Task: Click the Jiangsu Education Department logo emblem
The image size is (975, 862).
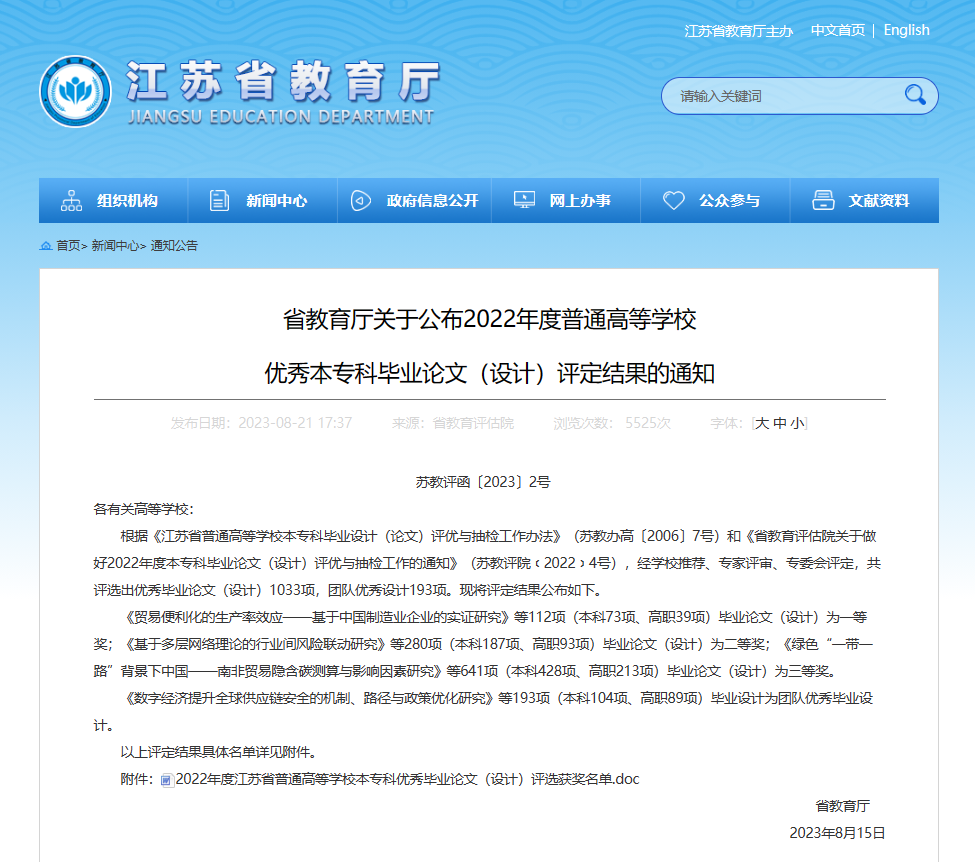Action: click(x=75, y=91)
